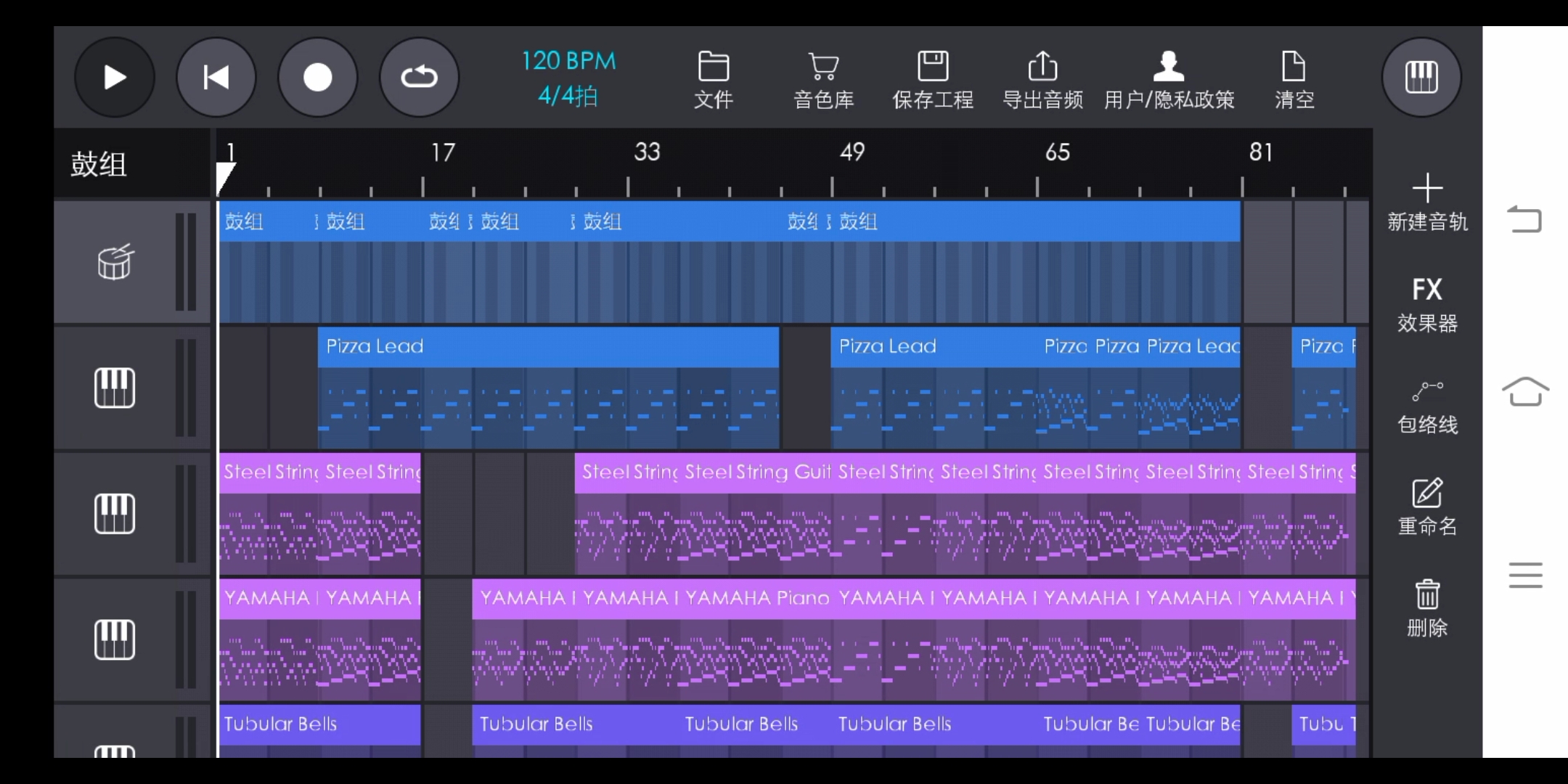The height and width of the screenshot is (784, 1568).
Task: Select the drum kit track icon
Action: pyautogui.click(x=115, y=262)
